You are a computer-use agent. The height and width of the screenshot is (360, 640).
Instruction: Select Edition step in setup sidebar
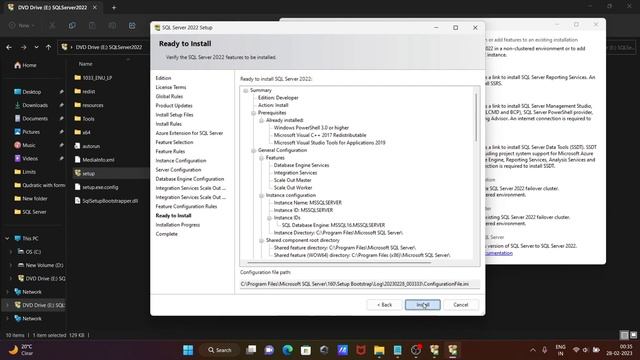[163, 78]
